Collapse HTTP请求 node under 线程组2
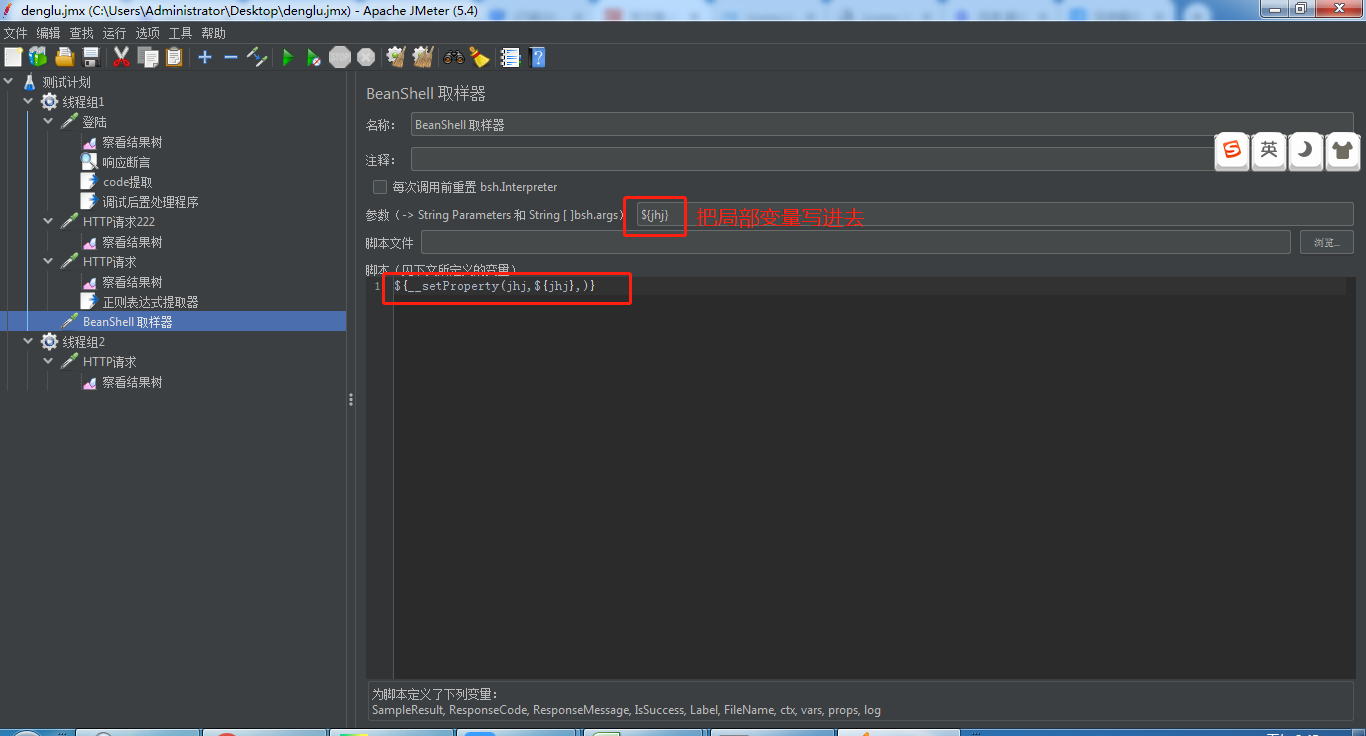 (x=49, y=362)
